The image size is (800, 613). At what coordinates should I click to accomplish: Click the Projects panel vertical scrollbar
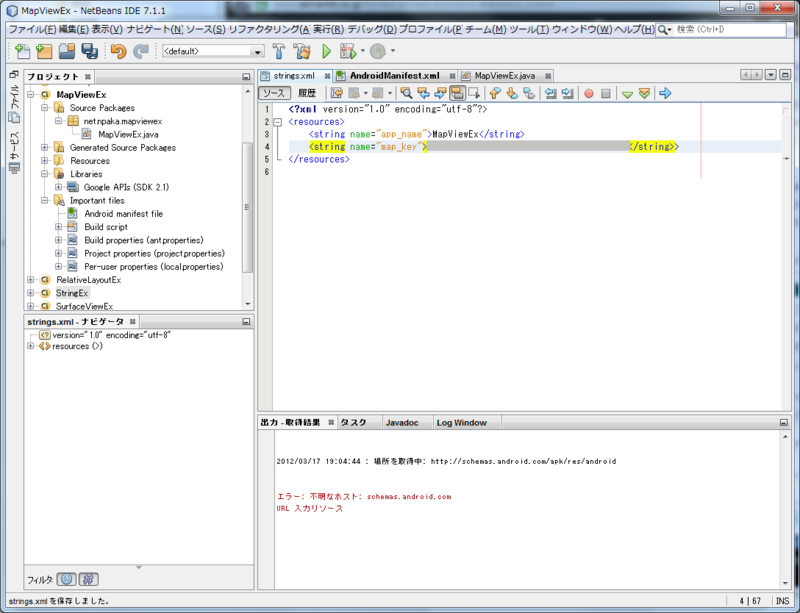coord(247,207)
